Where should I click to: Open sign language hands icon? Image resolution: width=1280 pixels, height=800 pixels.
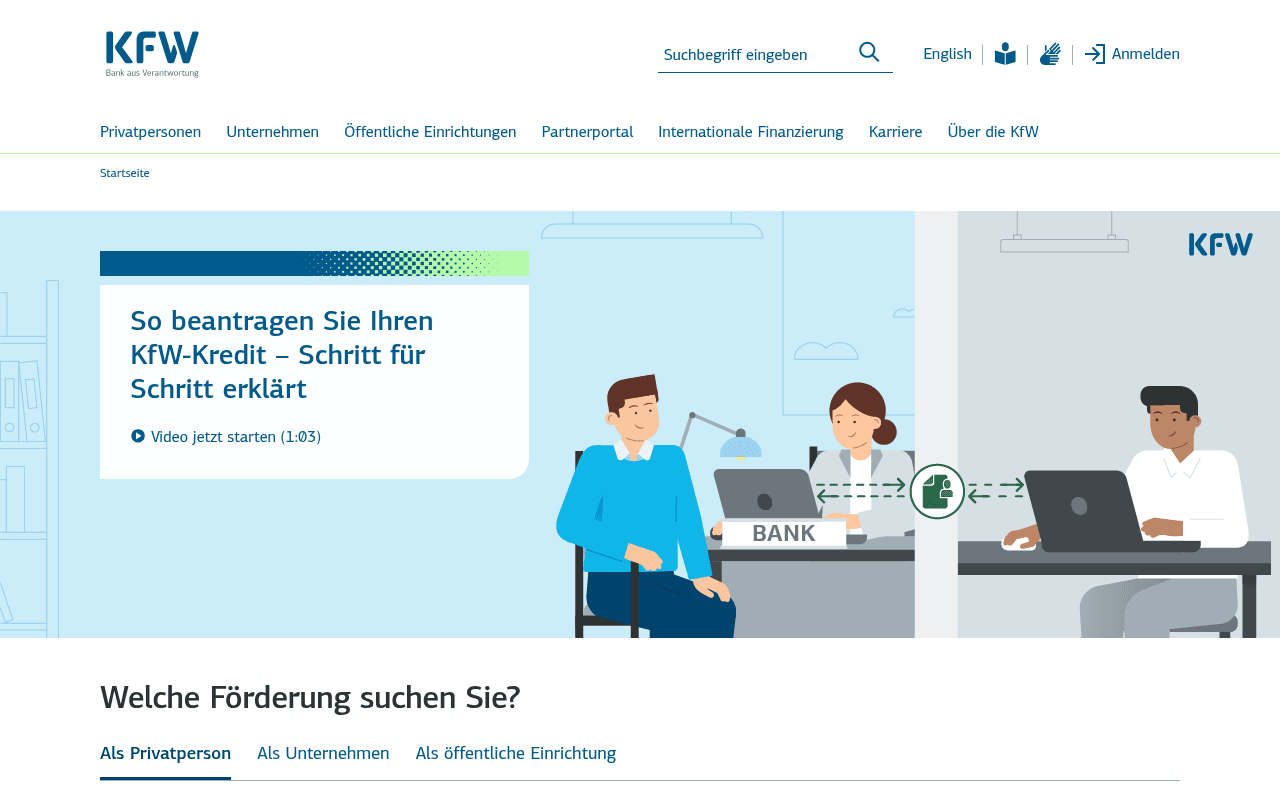click(1050, 54)
